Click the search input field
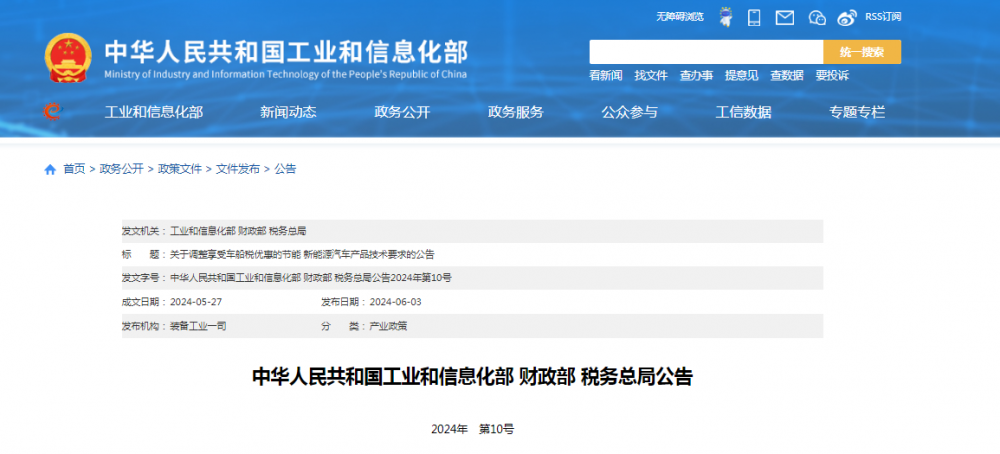The width and height of the screenshot is (1000, 454). pyautogui.click(x=706, y=52)
